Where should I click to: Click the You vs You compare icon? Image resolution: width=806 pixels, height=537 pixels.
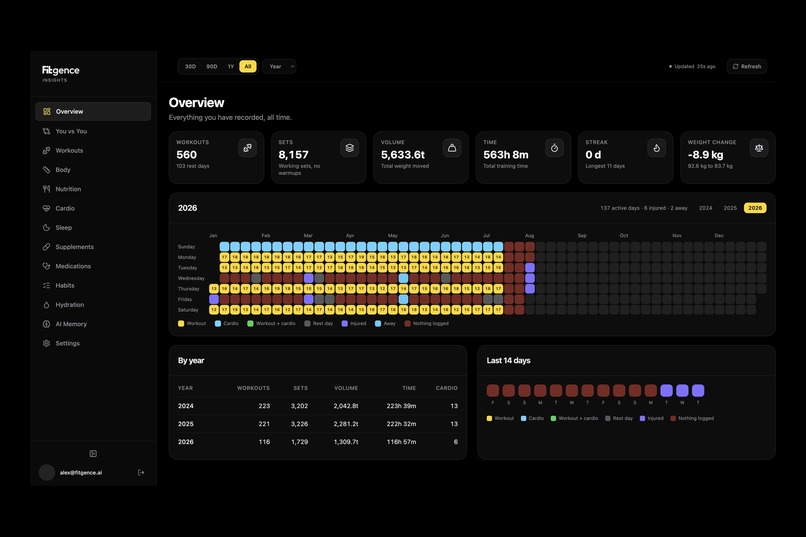click(x=46, y=131)
